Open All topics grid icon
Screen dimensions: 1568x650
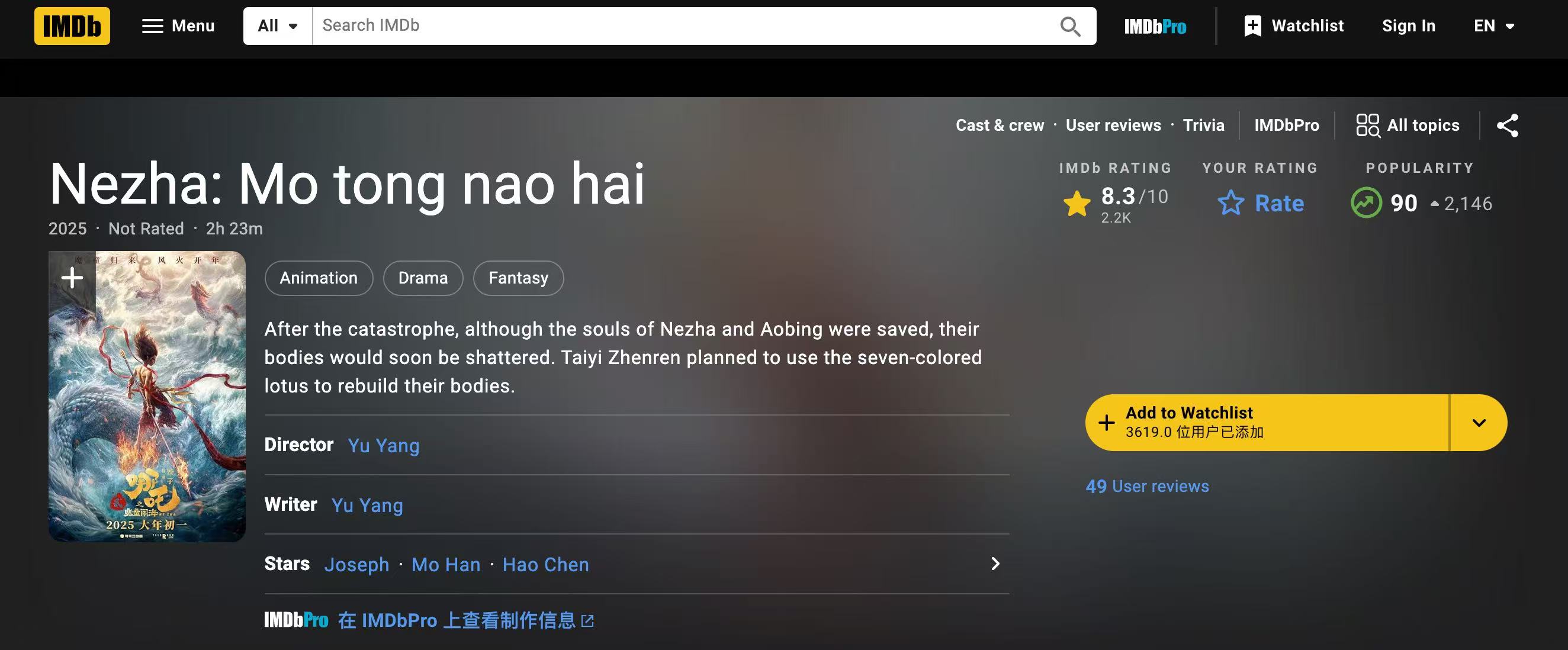click(1368, 126)
